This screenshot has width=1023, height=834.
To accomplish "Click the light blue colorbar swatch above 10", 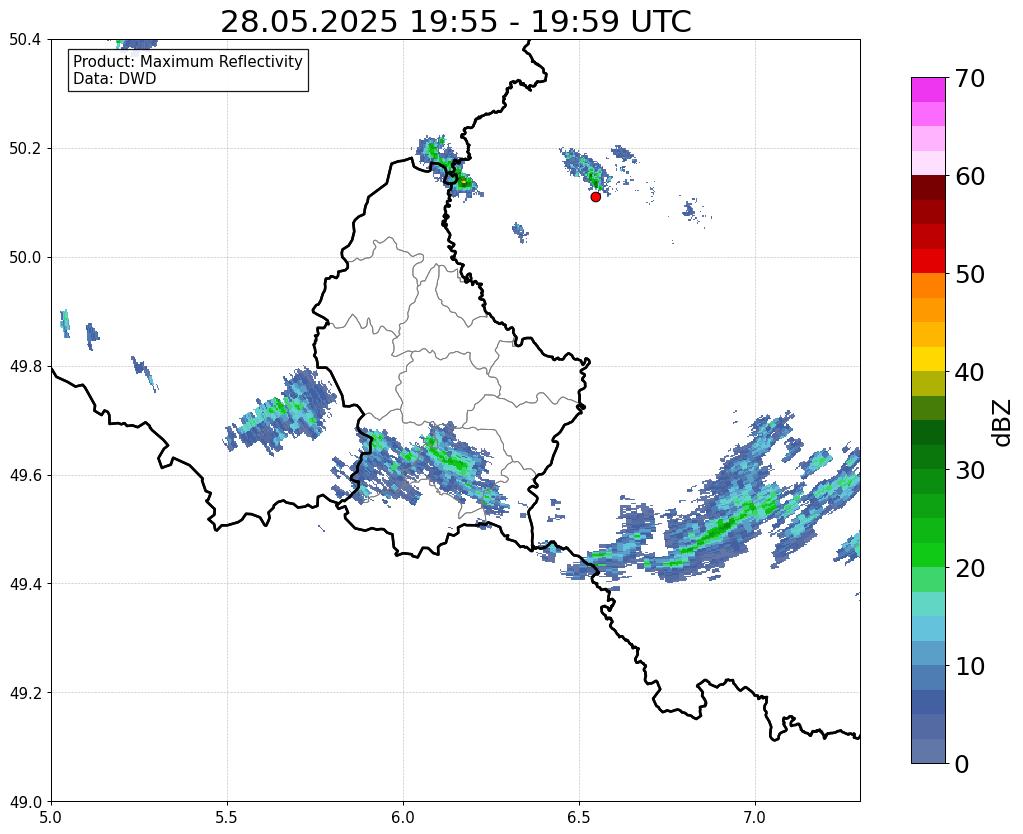I will (928, 653).
